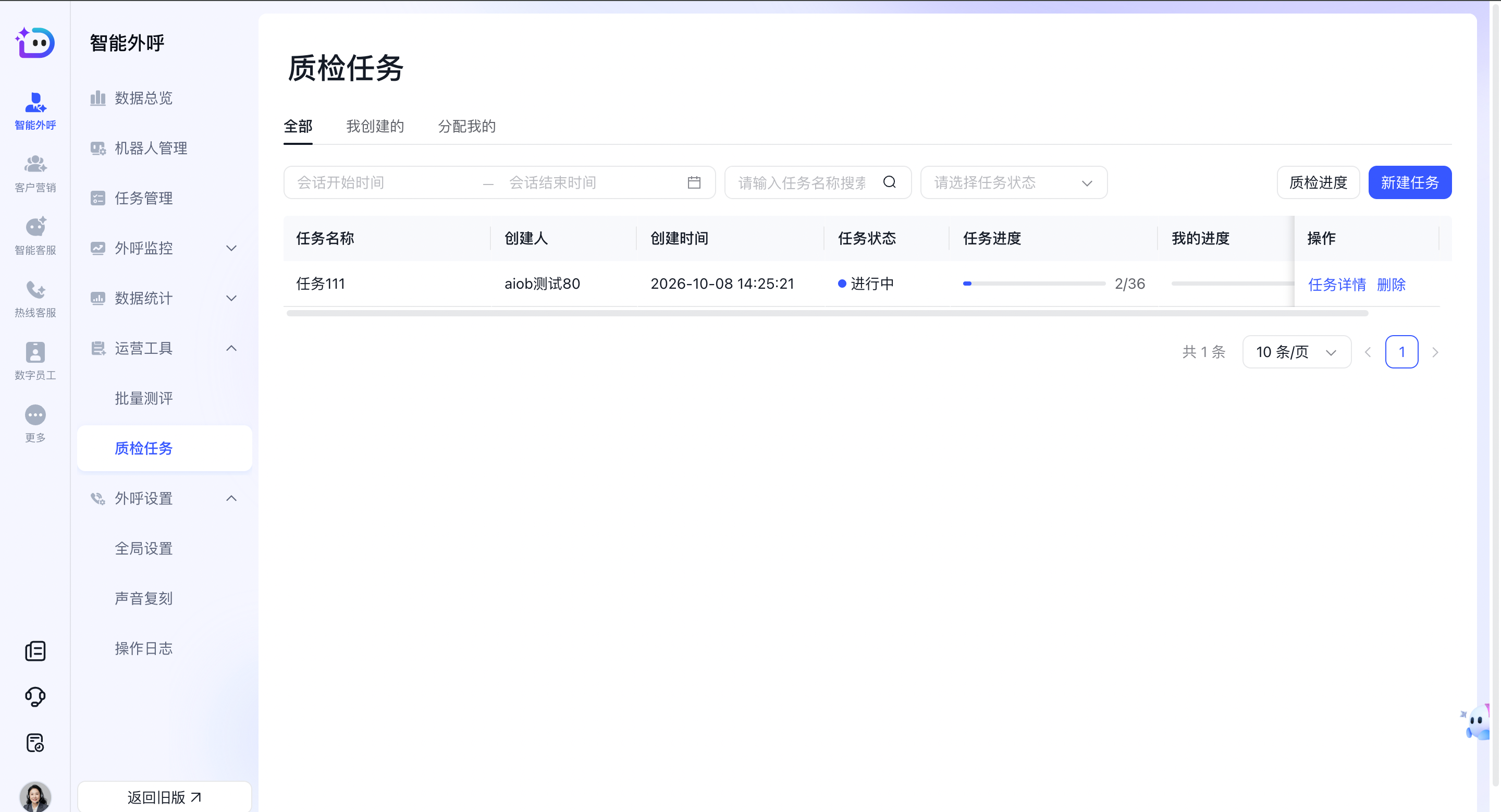Expand the 外呼监控 menu group
The image size is (1501, 812).
(x=164, y=248)
